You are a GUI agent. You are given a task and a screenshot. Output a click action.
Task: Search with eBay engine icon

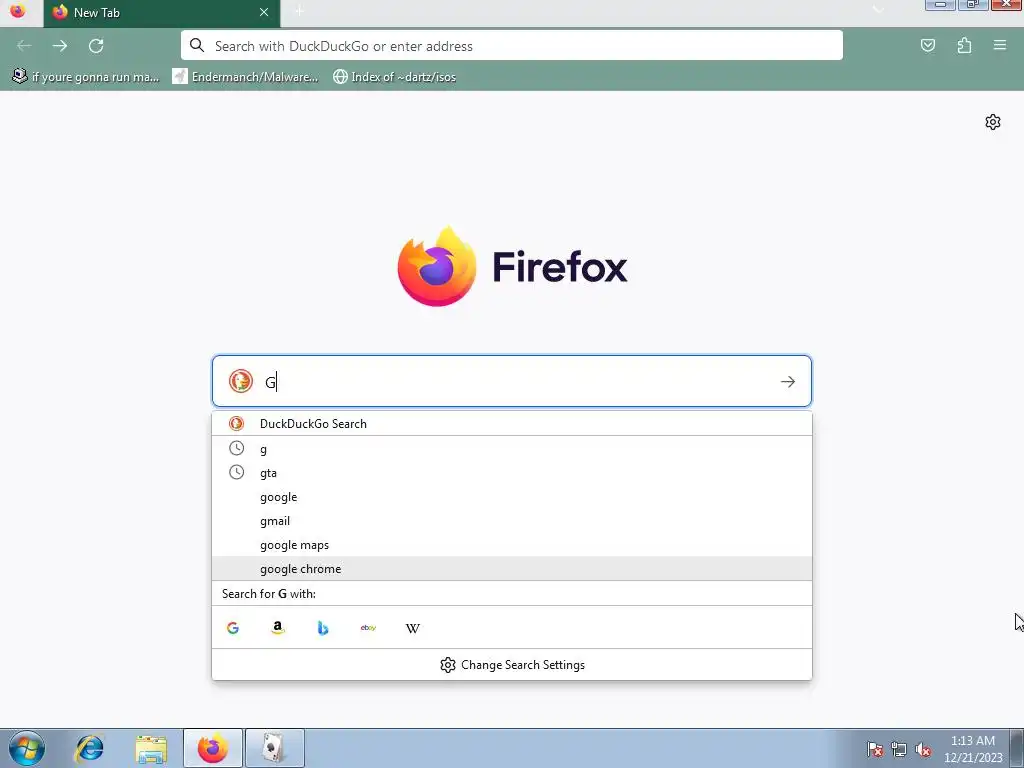tap(368, 628)
